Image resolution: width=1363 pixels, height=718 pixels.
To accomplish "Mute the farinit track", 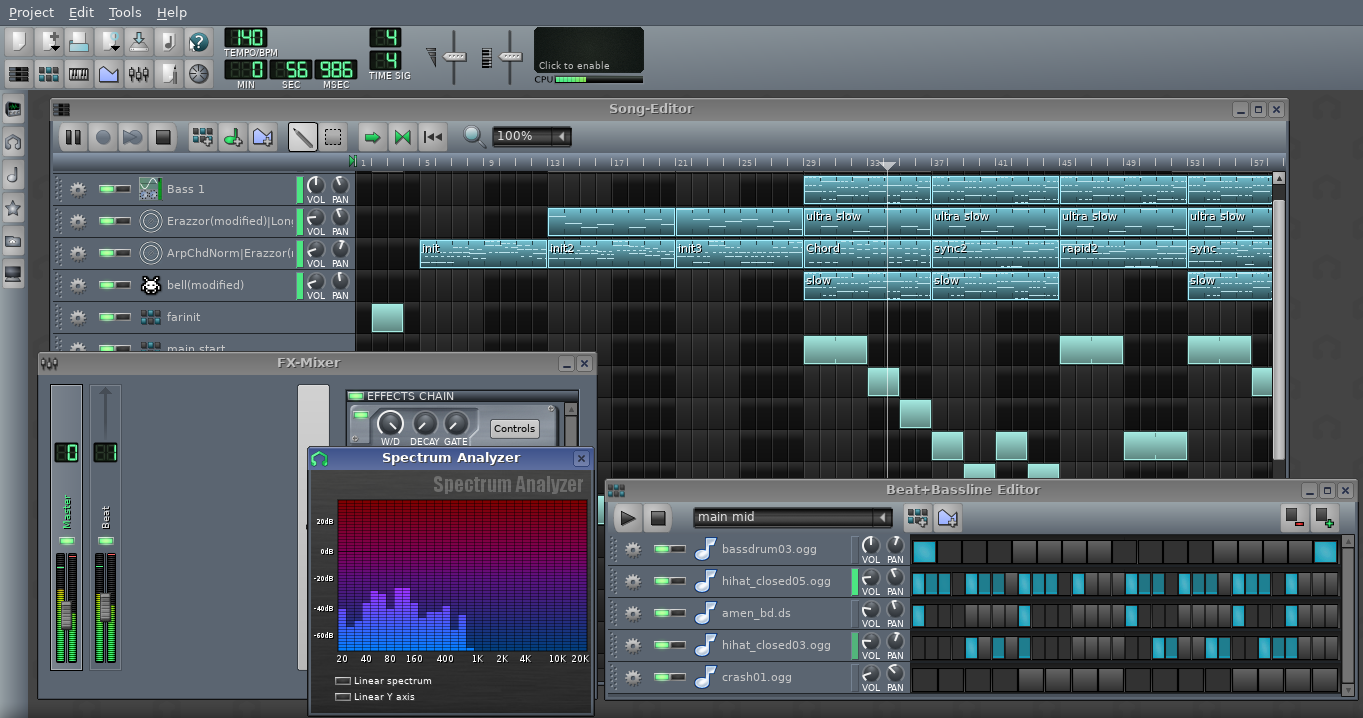I will [106, 317].
